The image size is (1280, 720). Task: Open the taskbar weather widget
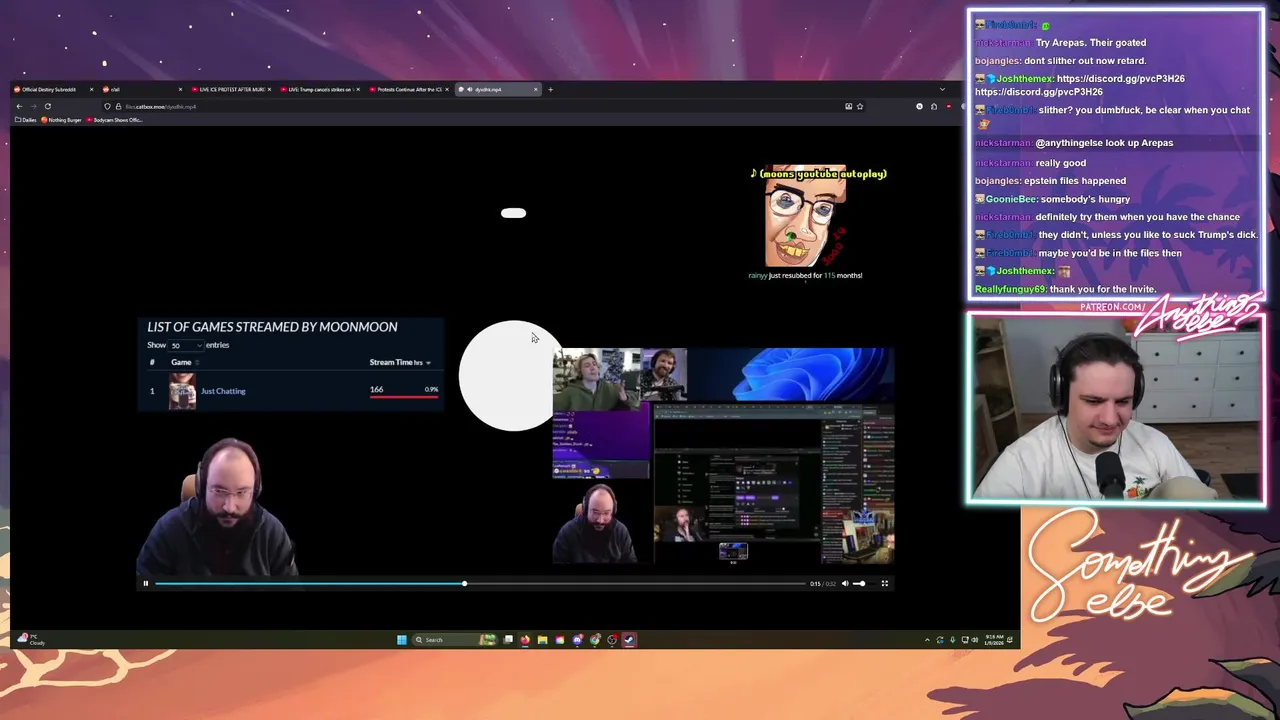click(x=30, y=640)
